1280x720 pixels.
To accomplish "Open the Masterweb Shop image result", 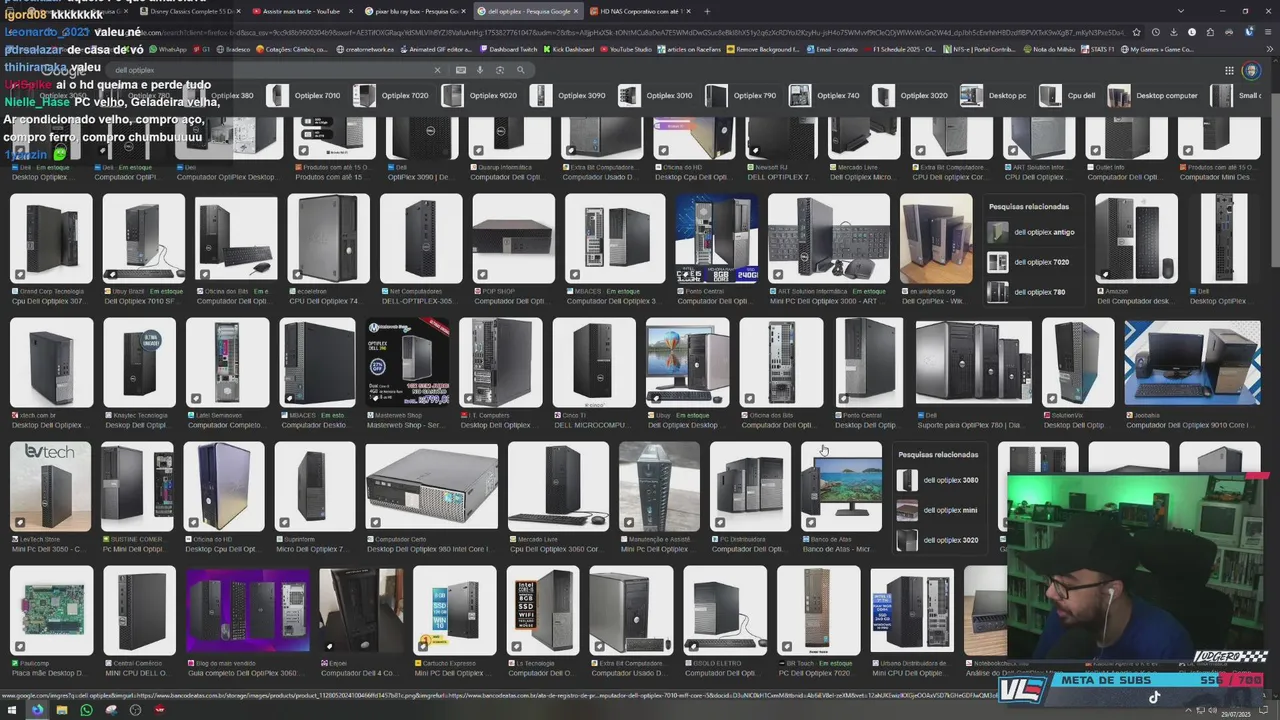I will [x=408, y=363].
